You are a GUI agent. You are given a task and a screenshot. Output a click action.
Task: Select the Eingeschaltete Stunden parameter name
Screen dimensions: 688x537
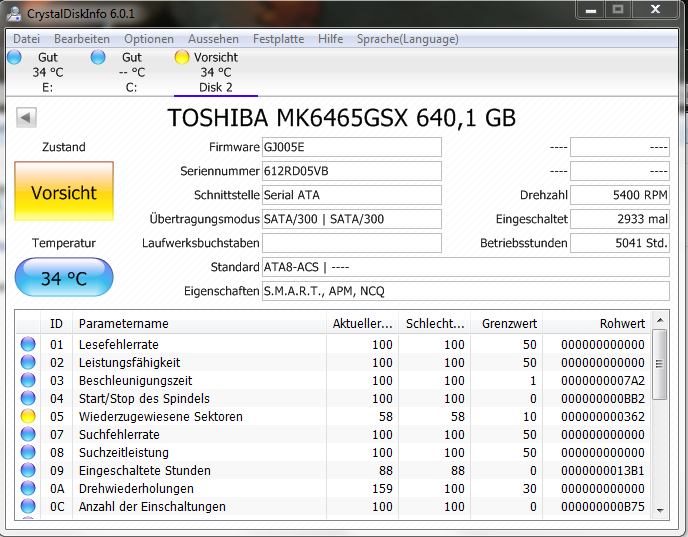pyautogui.click(x=145, y=470)
